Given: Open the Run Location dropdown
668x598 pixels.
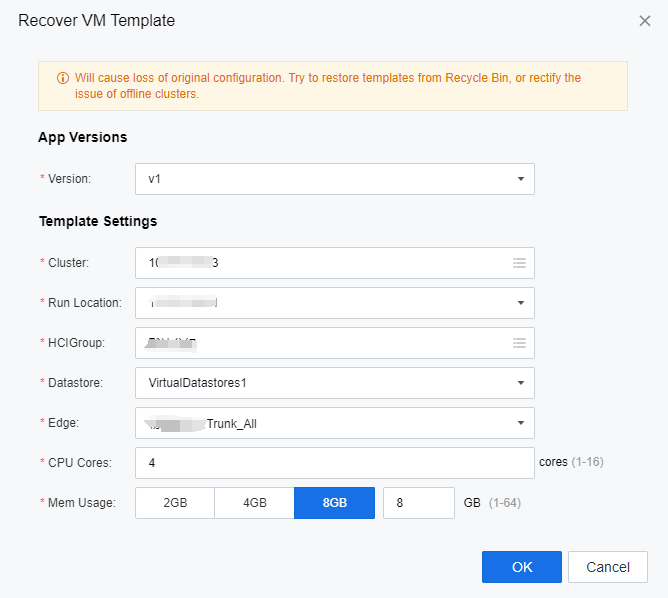Looking at the screenshot, I should pyautogui.click(x=520, y=303).
